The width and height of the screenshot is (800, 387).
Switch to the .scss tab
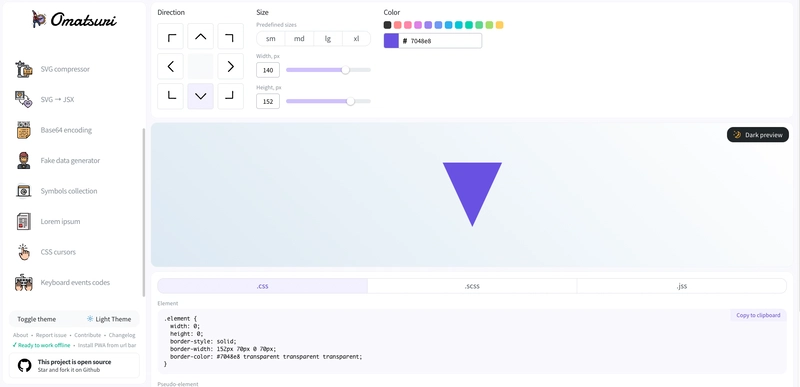[472, 286]
